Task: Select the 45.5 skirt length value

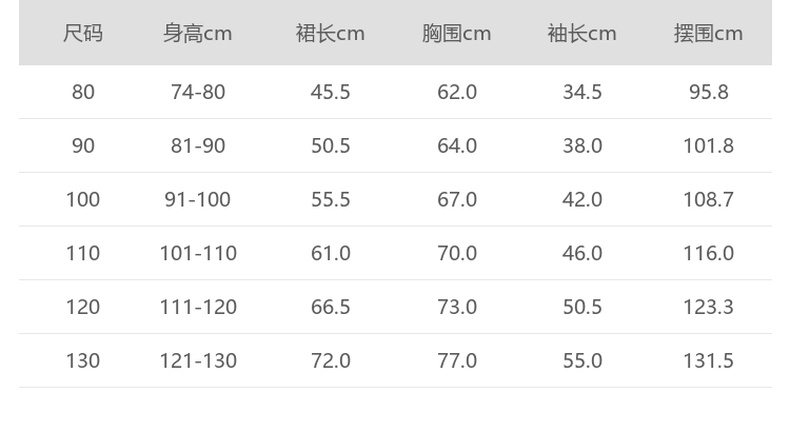Action: [330, 92]
